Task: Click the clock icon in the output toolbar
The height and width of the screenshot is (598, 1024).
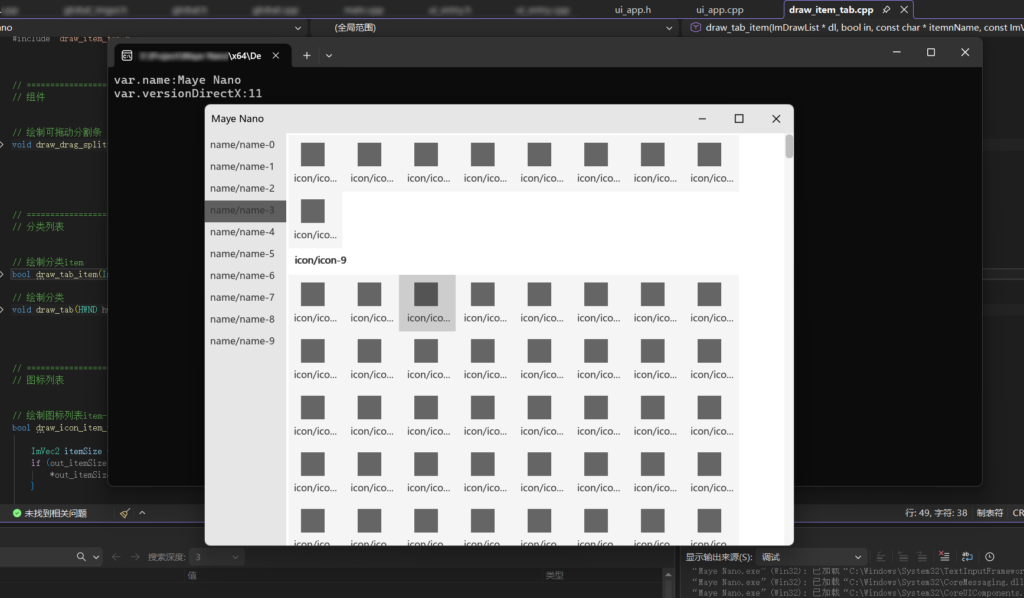Action: [990, 557]
